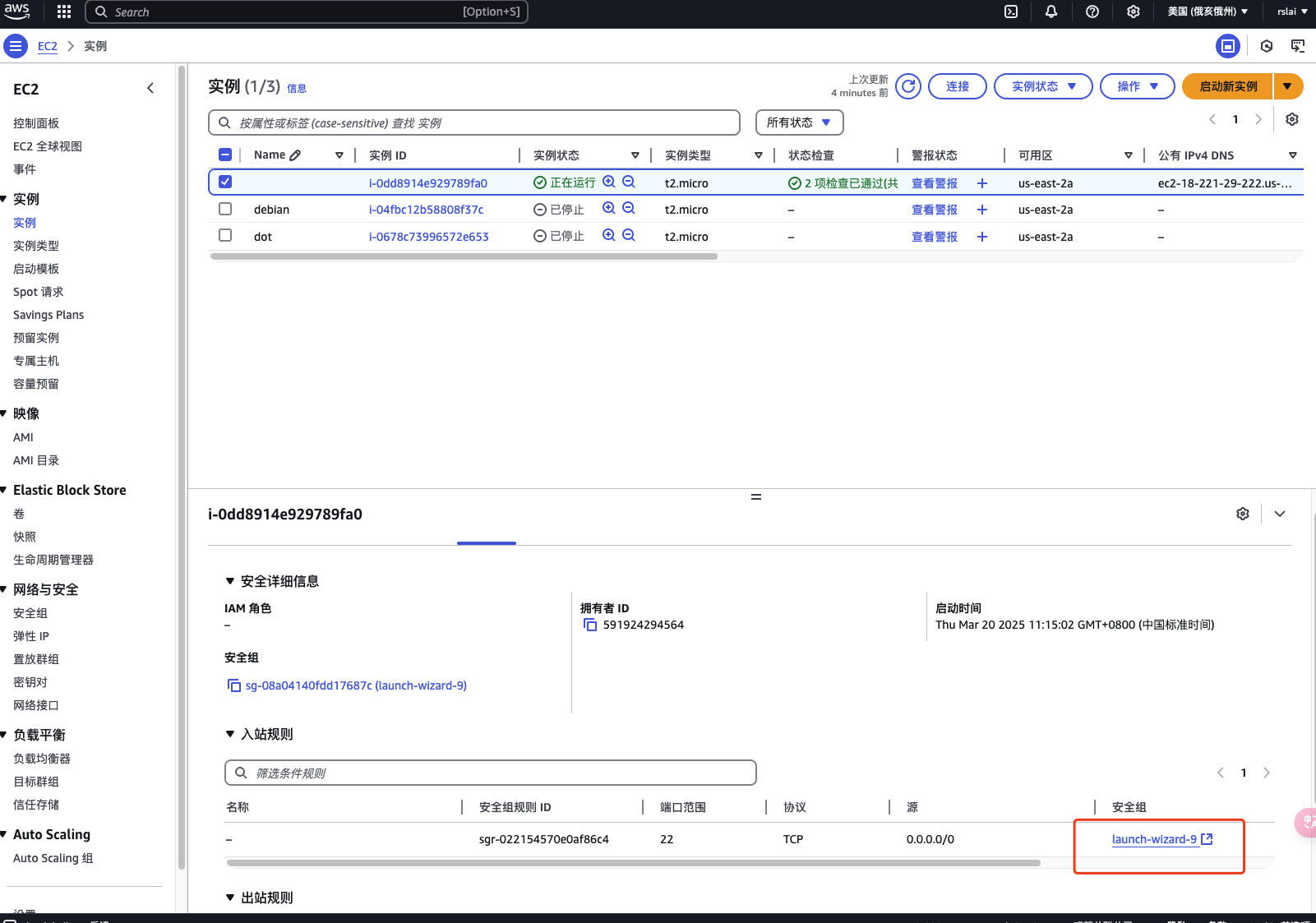Go to the next page of instances

coord(1258,119)
